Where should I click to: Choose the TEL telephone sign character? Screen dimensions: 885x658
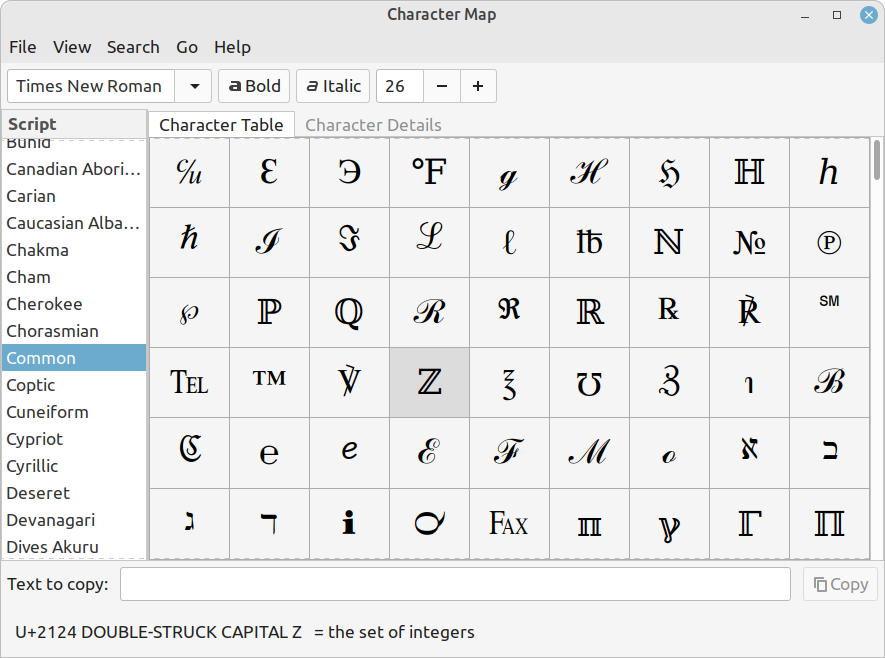[x=189, y=382]
